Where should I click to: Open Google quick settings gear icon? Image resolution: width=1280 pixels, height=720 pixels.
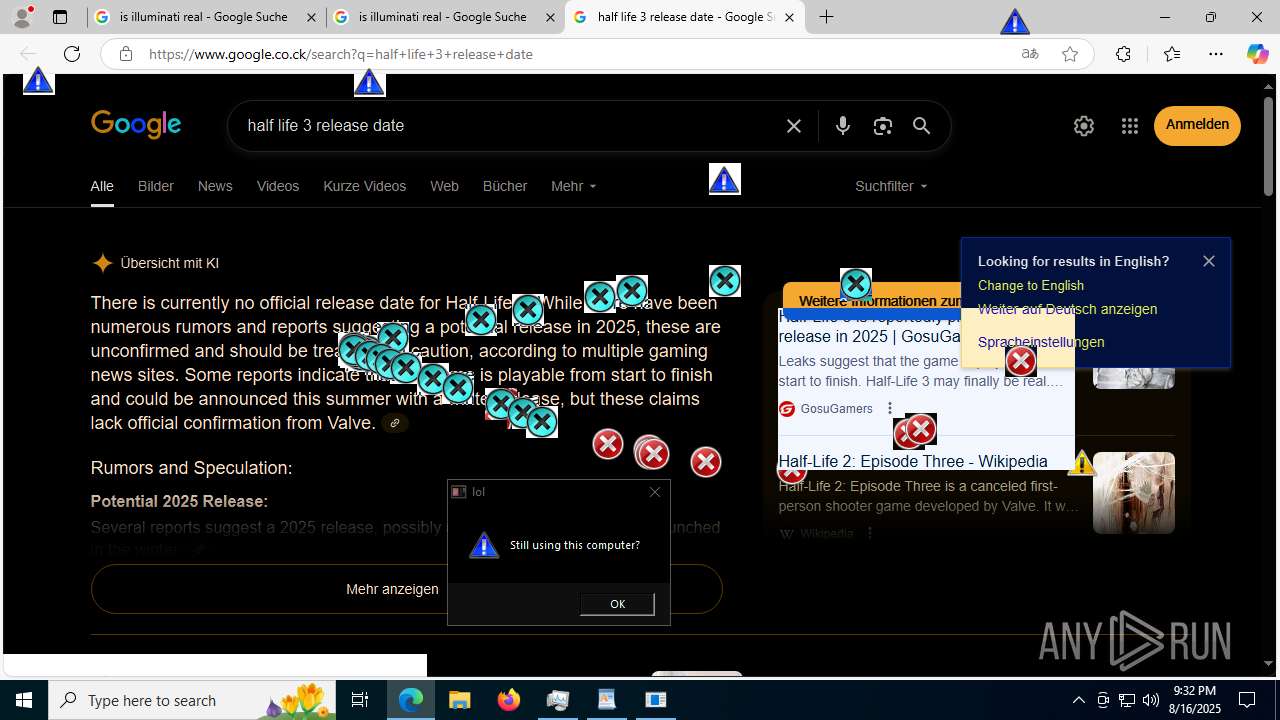1084,126
